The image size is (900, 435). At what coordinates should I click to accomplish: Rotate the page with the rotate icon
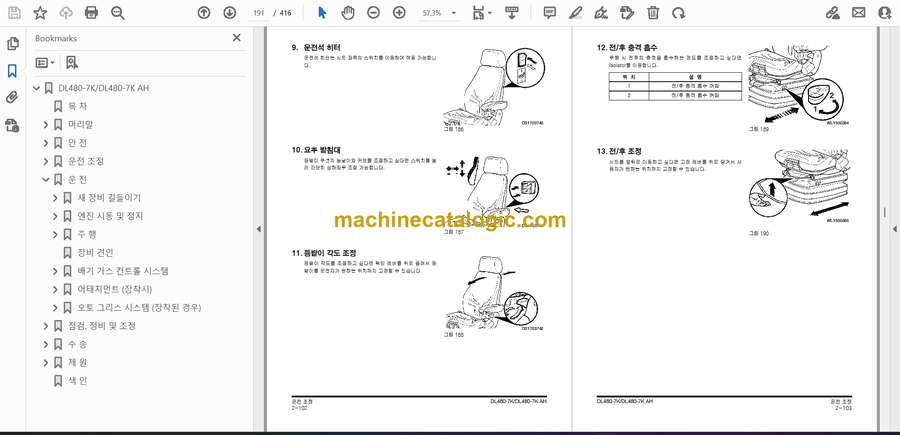tap(678, 13)
